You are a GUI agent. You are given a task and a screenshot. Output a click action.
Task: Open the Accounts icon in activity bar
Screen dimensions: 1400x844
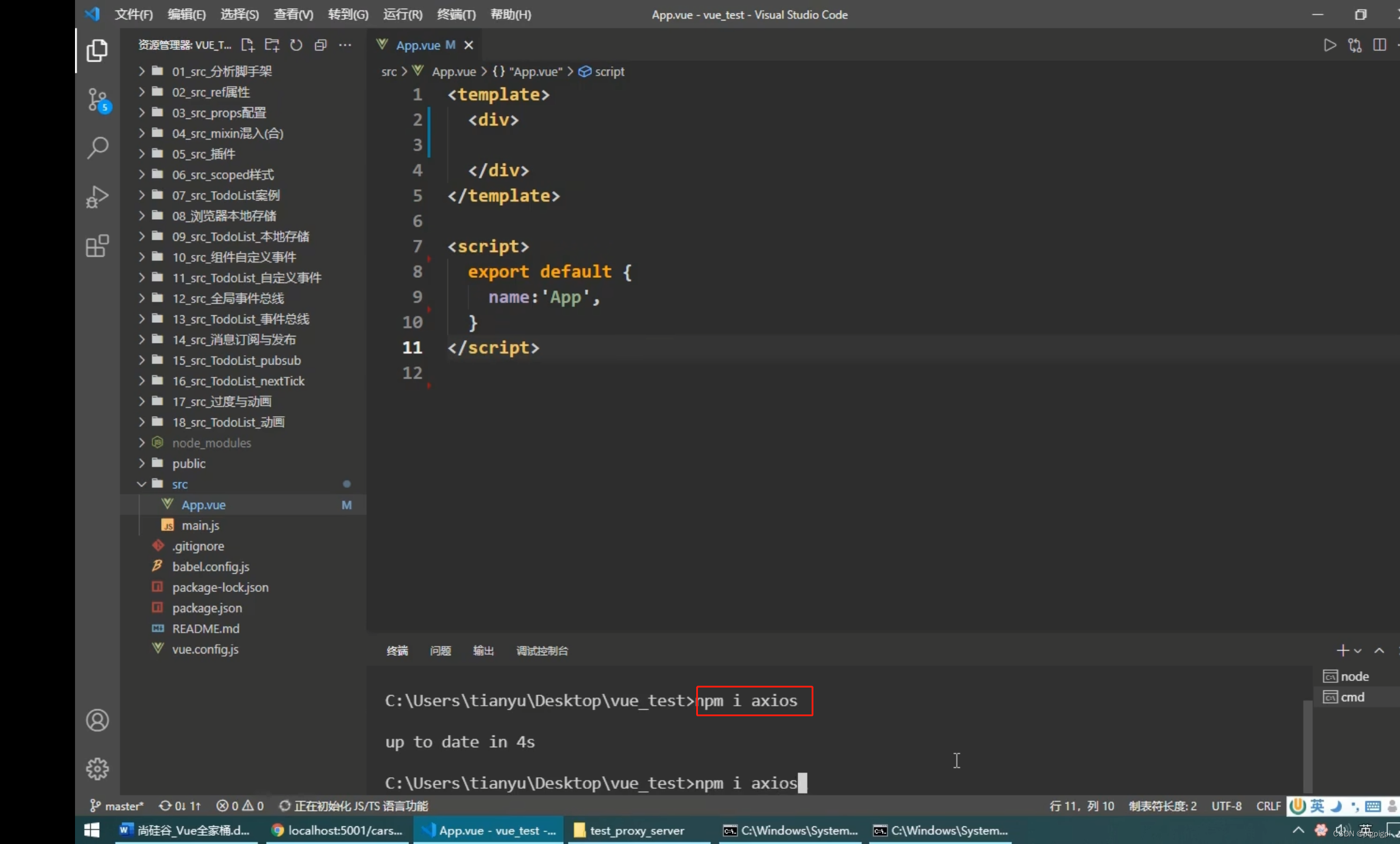coord(97,720)
